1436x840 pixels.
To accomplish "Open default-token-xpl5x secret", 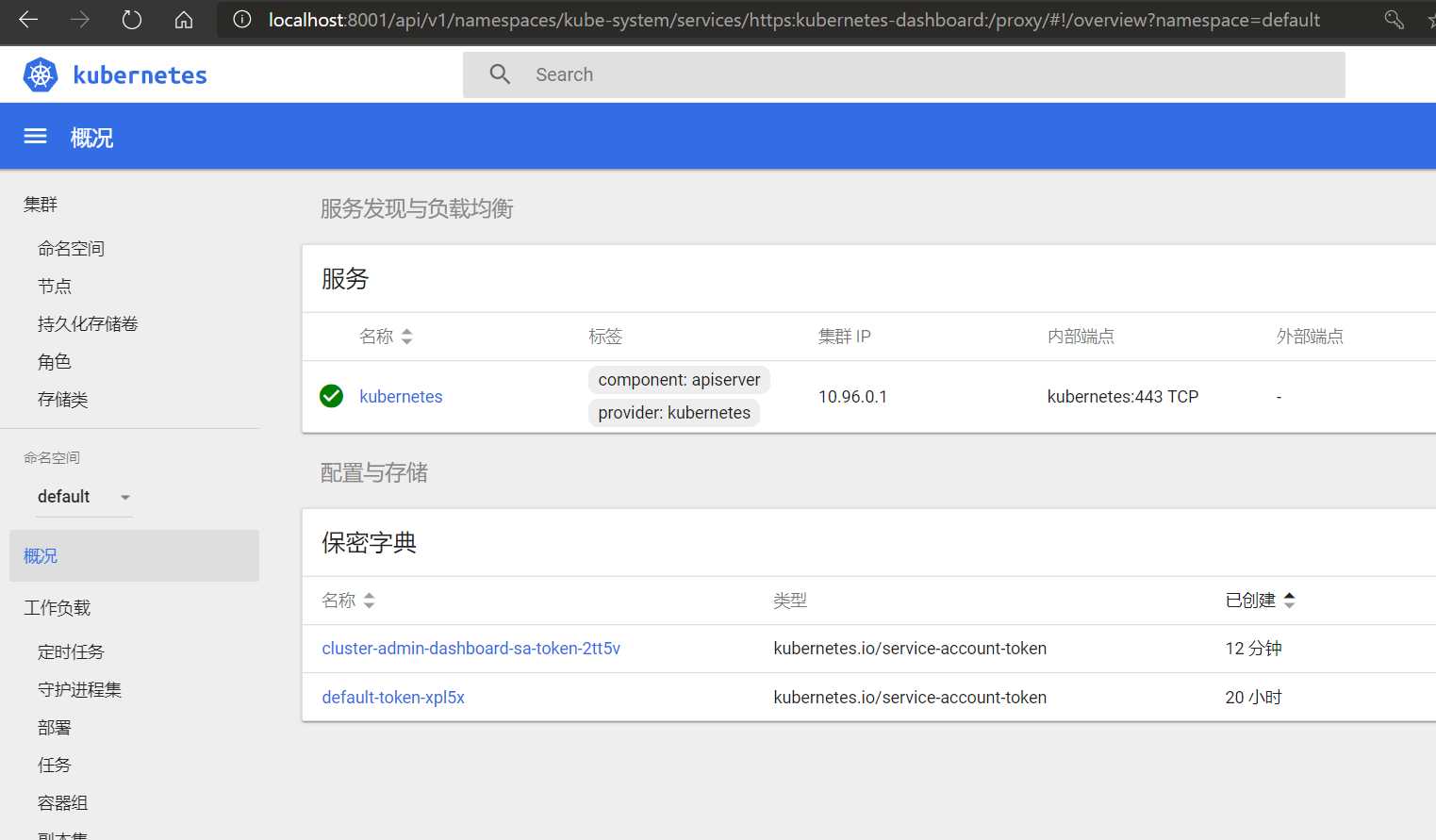I will coord(393,698).
